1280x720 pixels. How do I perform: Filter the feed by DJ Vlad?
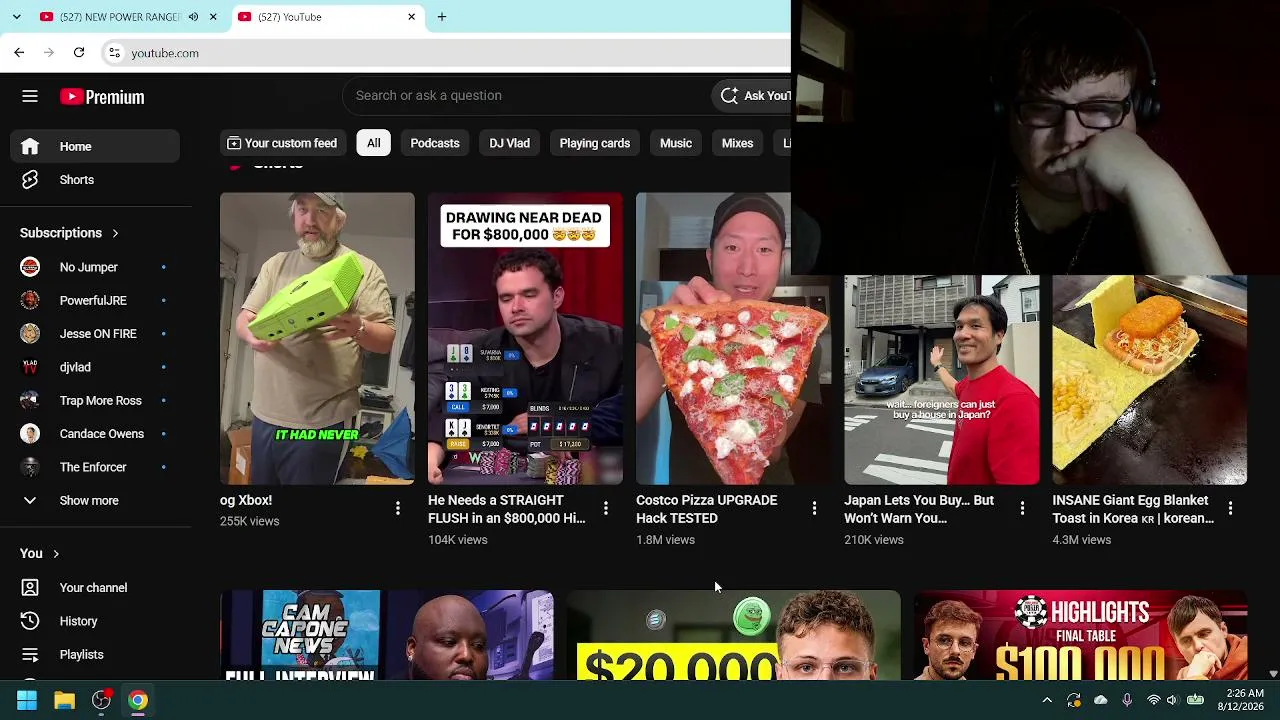click(509, 143)
